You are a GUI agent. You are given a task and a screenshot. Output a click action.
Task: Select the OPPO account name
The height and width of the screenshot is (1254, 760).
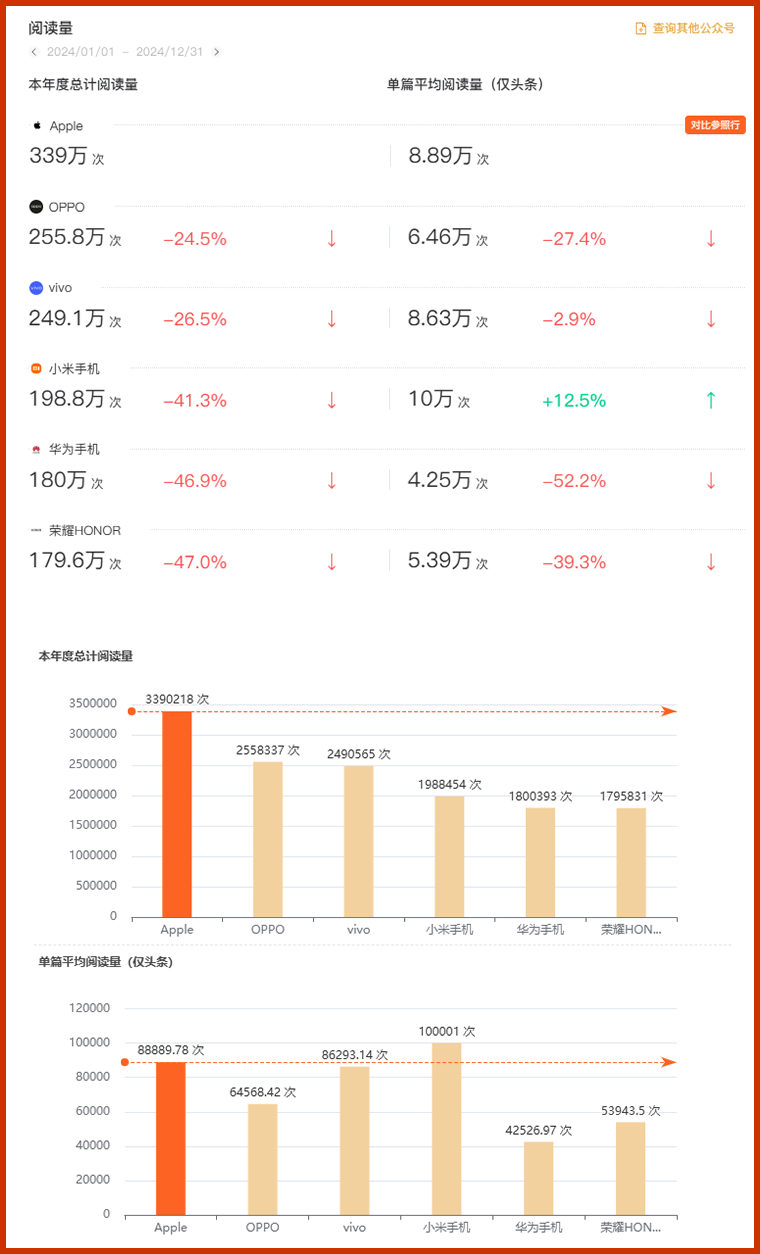point(67,207)
